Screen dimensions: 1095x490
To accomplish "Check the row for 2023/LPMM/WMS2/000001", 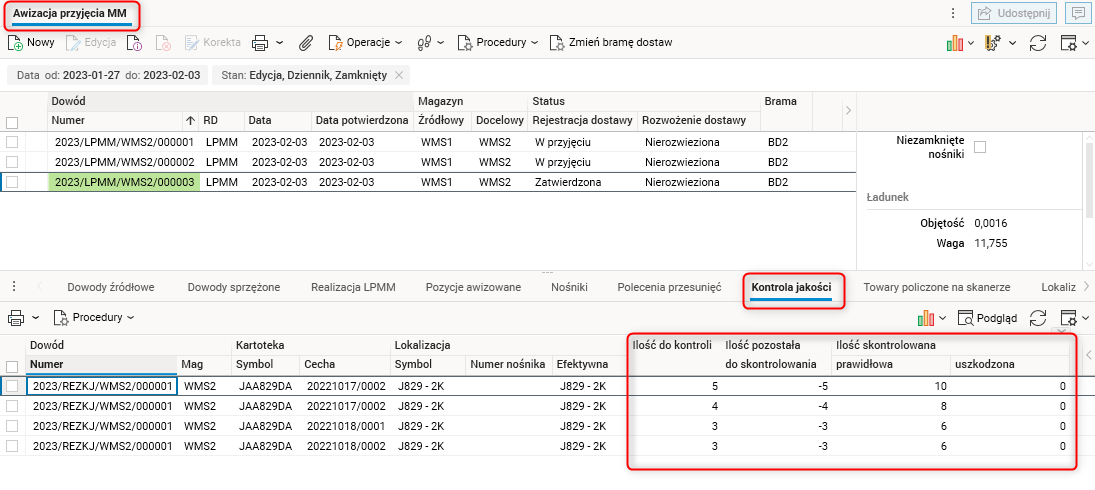I will click(13, 142).
